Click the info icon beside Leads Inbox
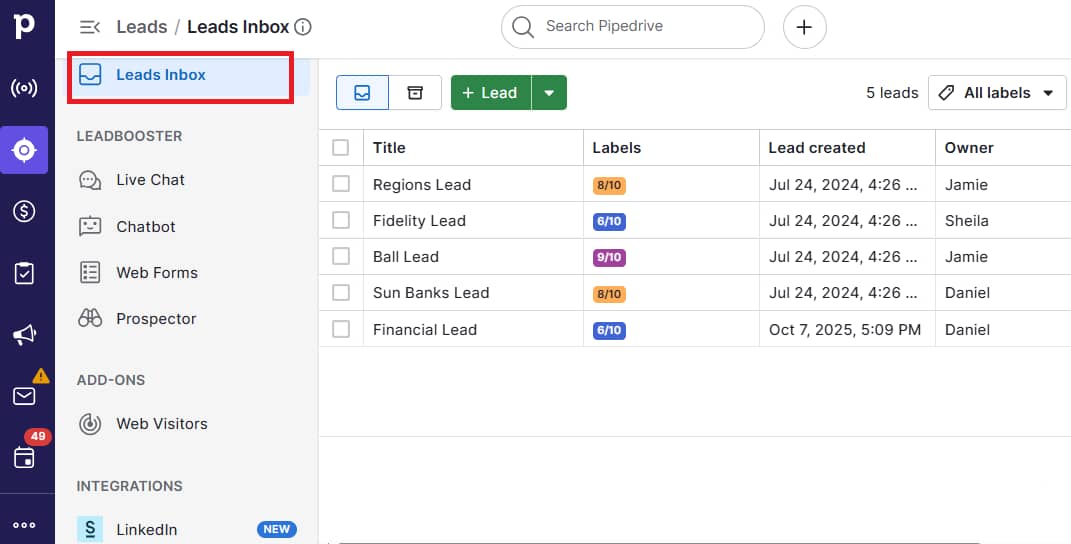 (303, 27)
